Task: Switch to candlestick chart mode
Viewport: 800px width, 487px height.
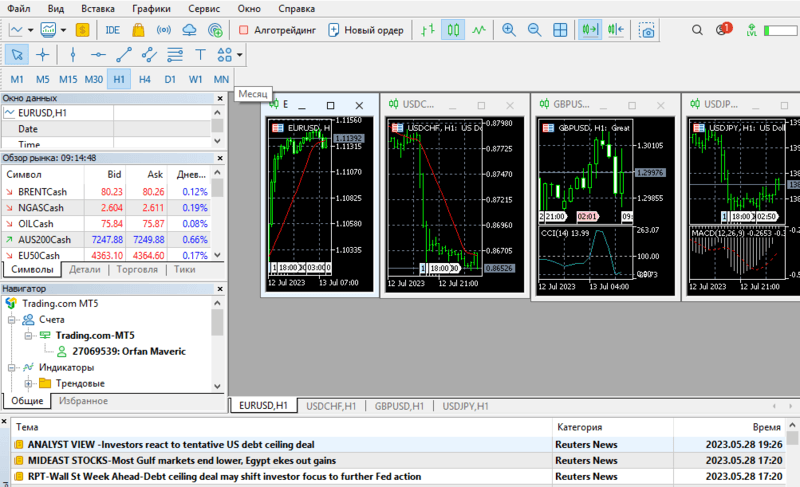Action: (x=453, y=30)
